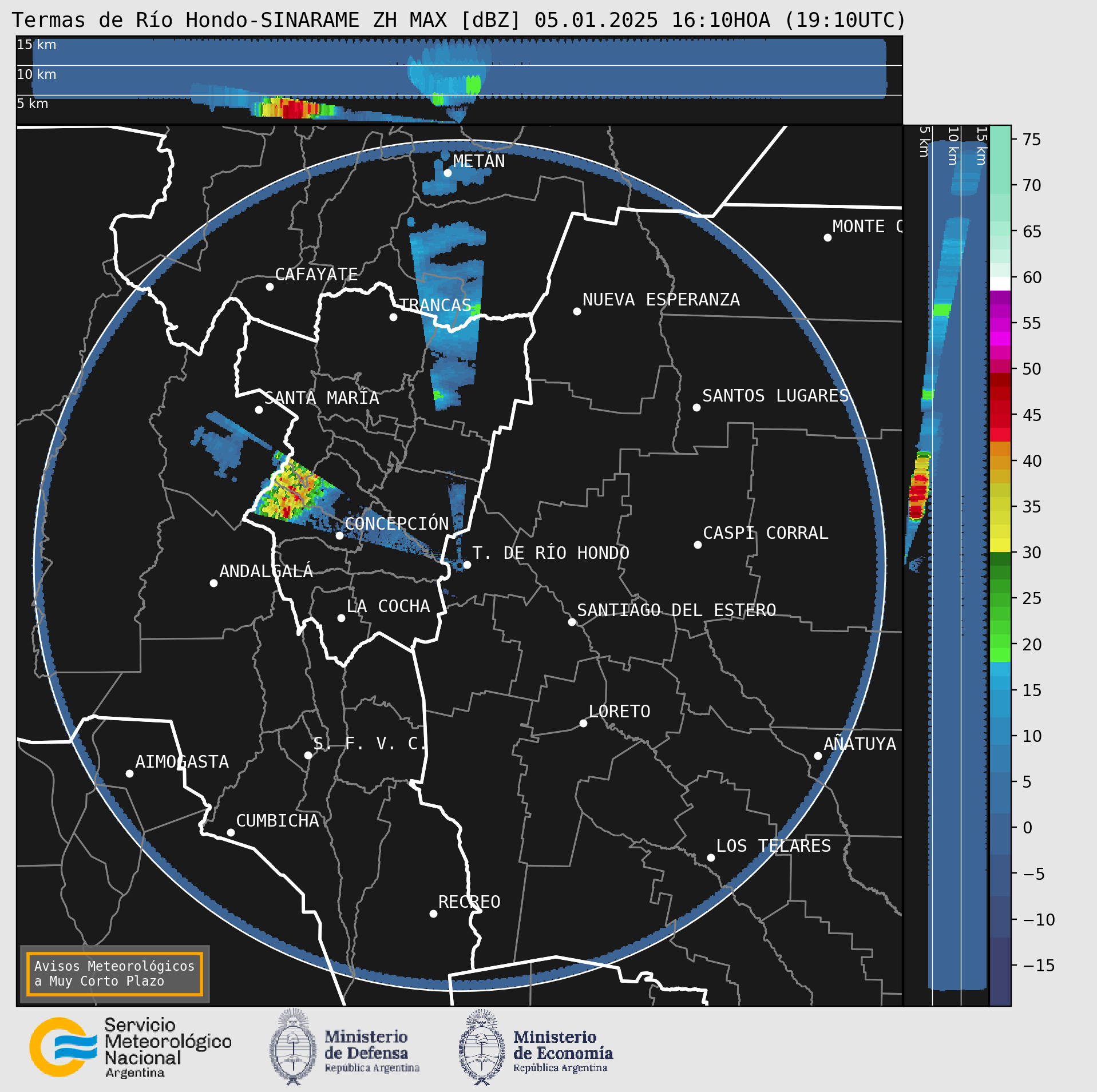Click the LORETO marker dot
Screen dimensions: 1097x1092
pos(583,723)
